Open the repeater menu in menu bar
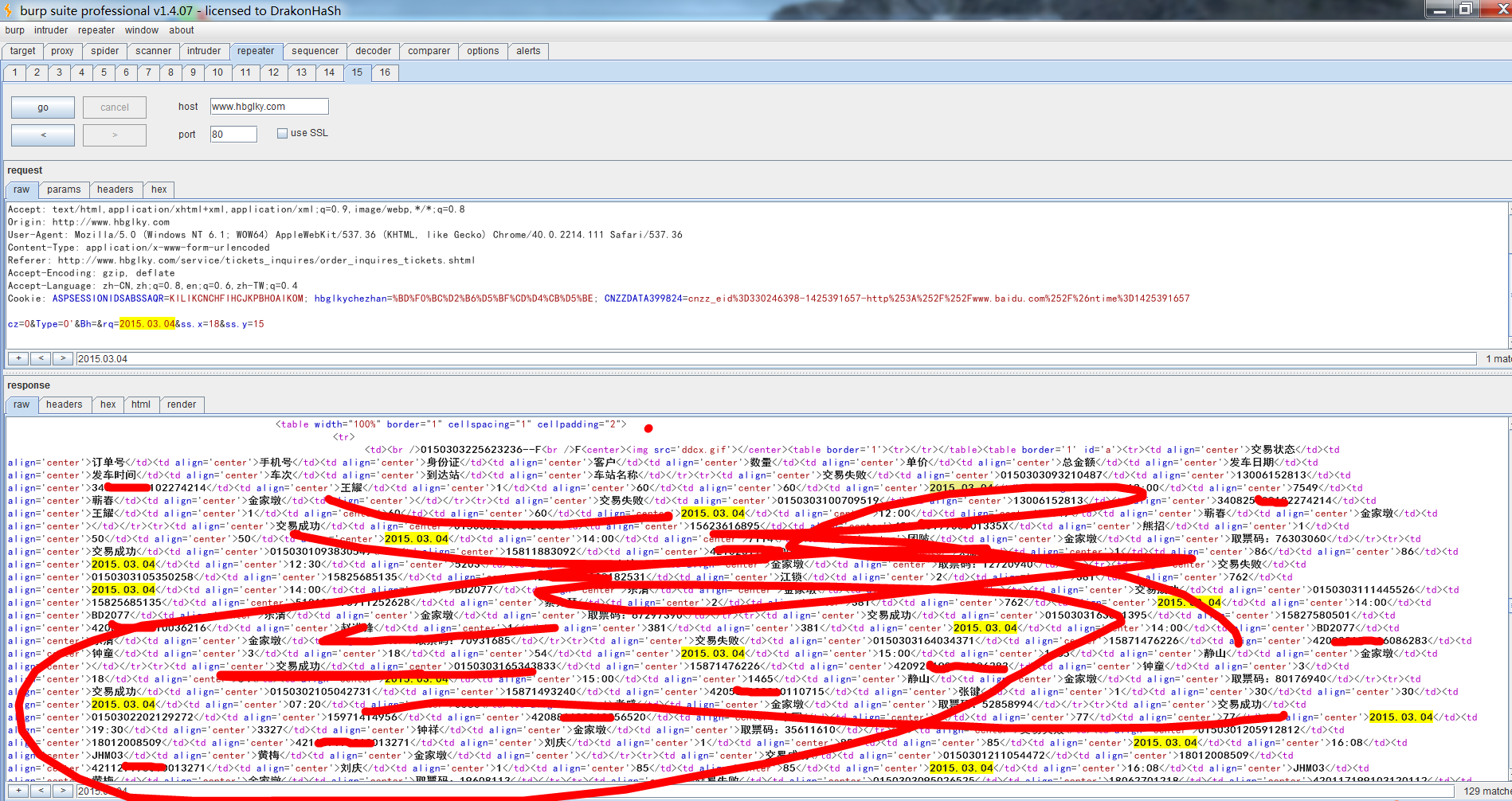 [x=96, y=30]
